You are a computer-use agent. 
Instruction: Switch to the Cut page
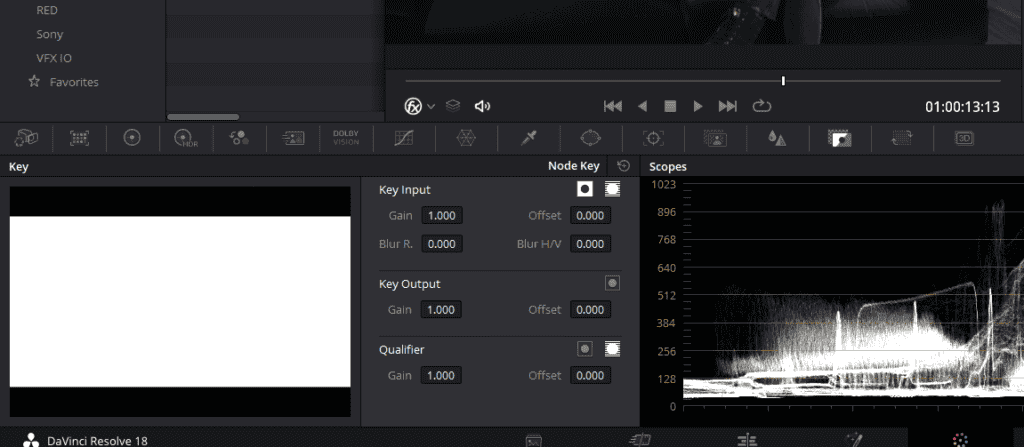pyautogui.click(x=639, y=440)
